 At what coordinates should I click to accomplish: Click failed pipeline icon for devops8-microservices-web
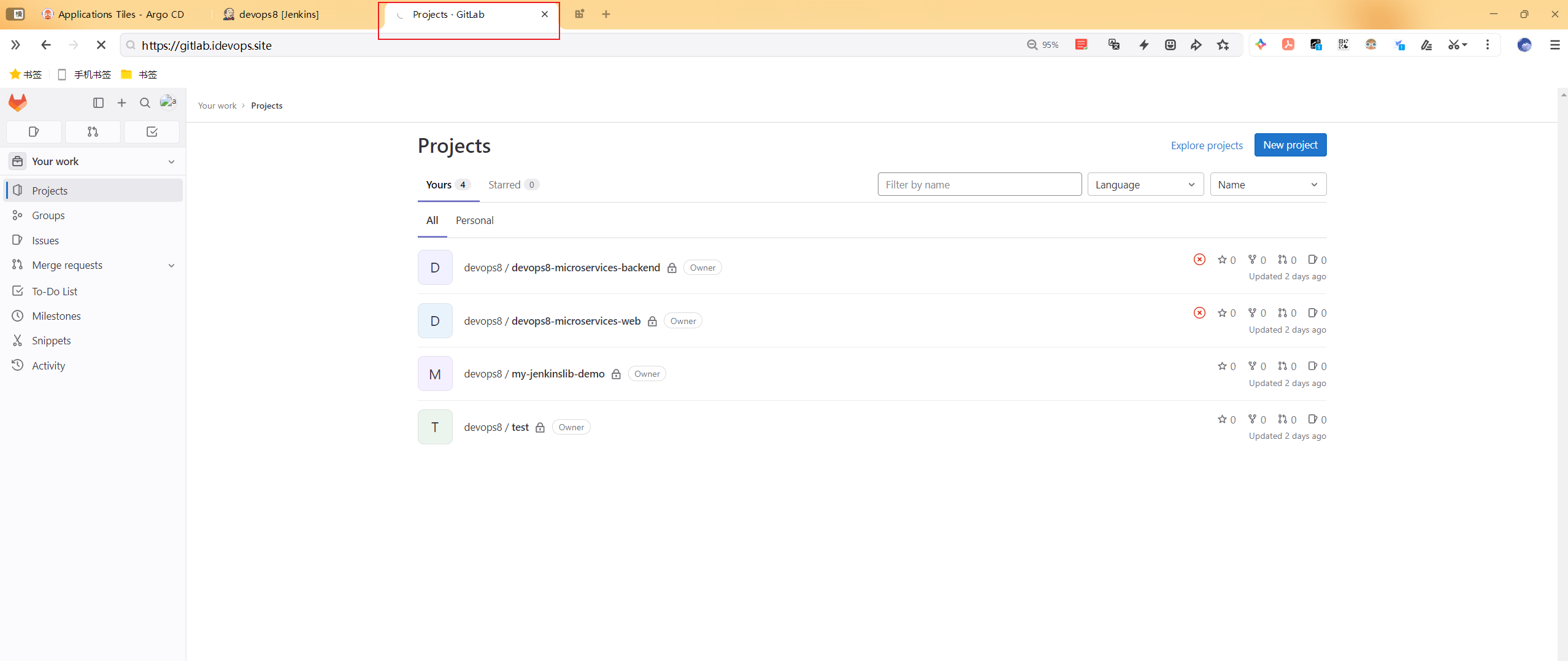click(x=1199, y=313)
